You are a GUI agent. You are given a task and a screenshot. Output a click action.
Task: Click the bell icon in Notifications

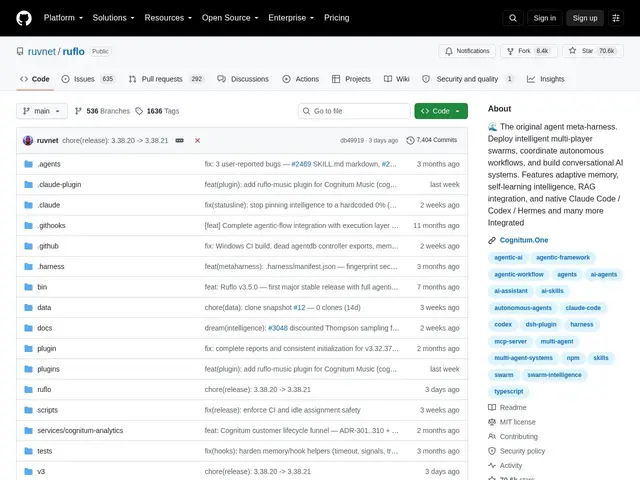449,51
